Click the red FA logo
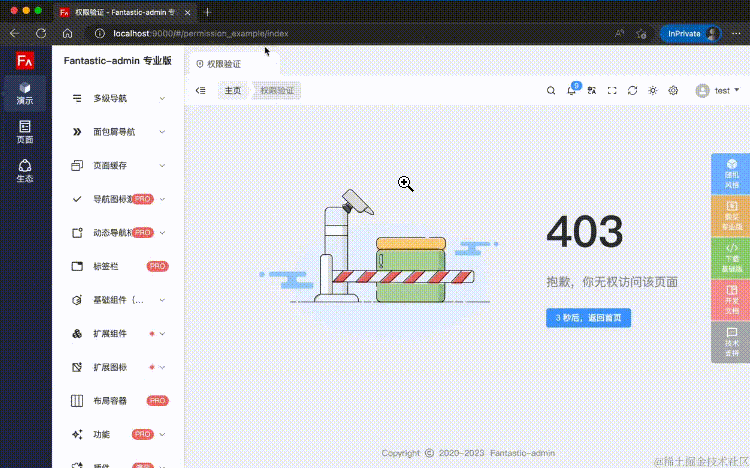 coord(25,61)
